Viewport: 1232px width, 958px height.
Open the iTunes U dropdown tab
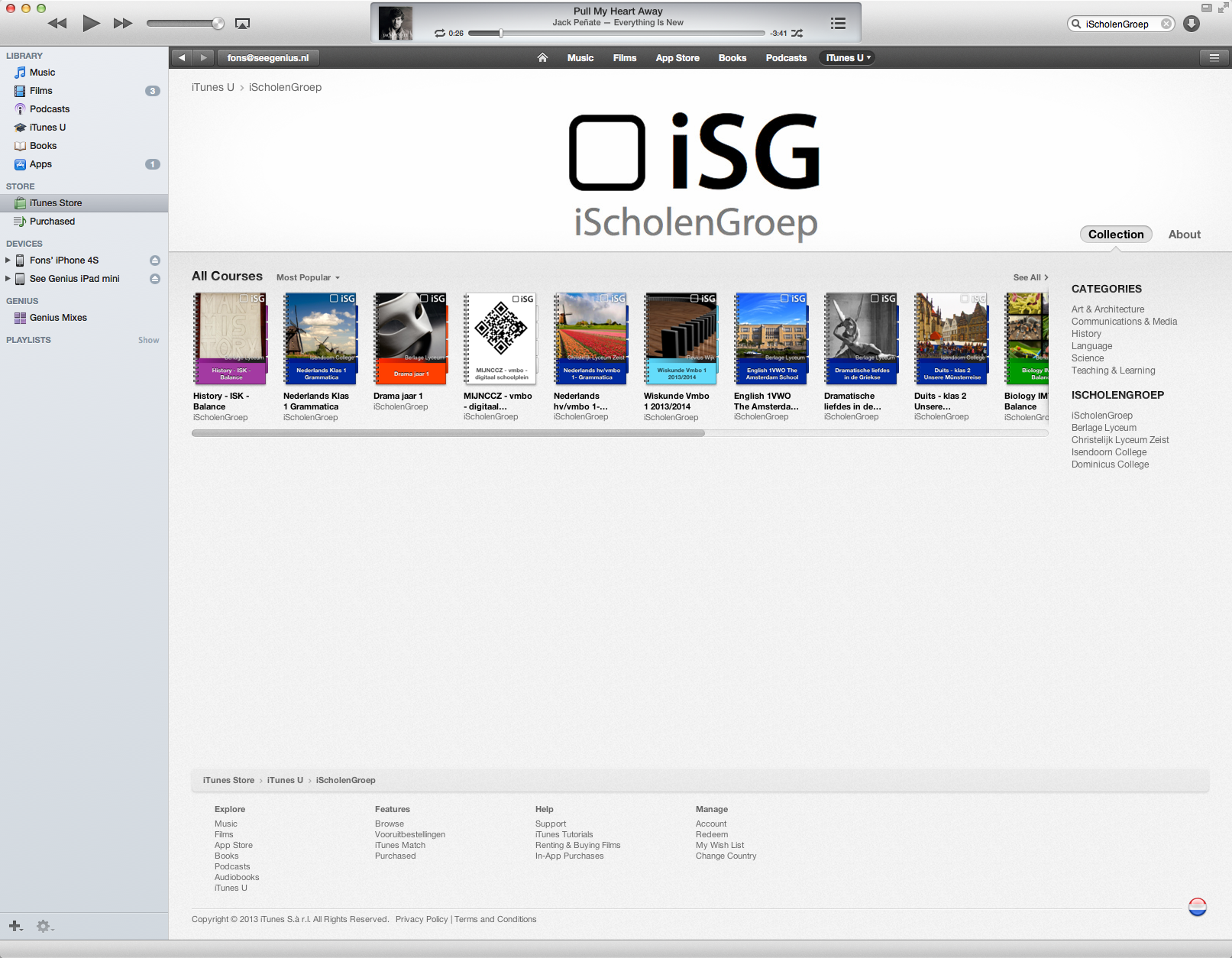[x=848, y=58]
